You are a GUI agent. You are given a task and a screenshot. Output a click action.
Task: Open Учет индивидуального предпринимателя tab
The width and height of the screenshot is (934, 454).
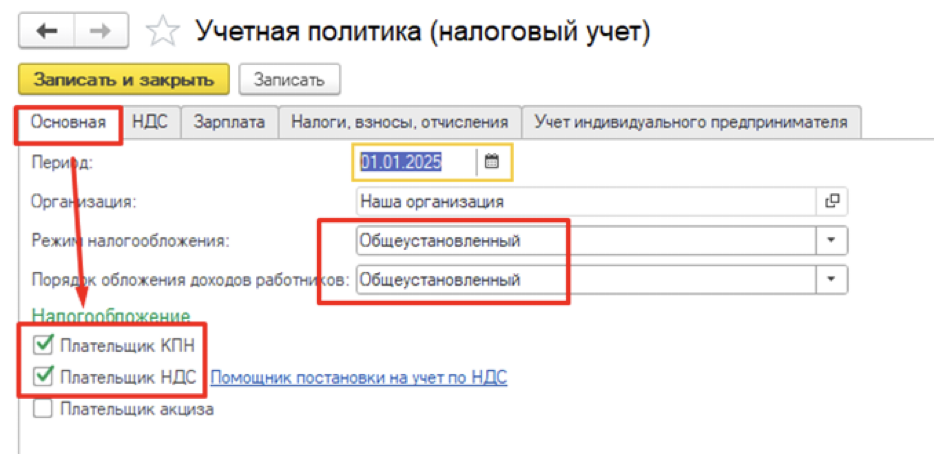tap(691, 122)
